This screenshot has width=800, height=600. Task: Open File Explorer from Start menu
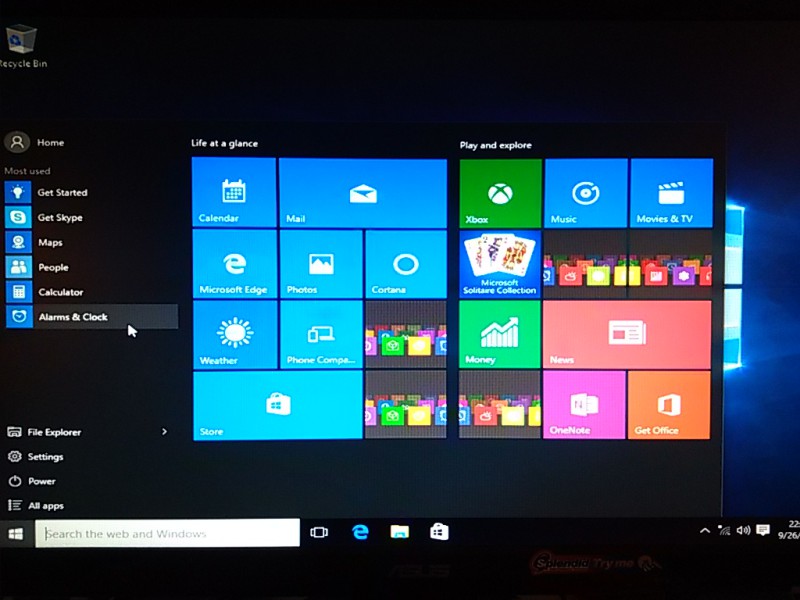point(44,432)
